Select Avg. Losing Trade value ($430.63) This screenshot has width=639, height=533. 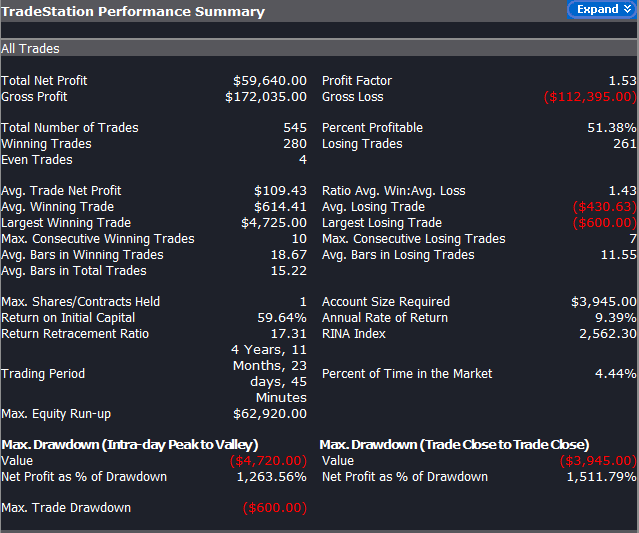click(x=605, y=207)
